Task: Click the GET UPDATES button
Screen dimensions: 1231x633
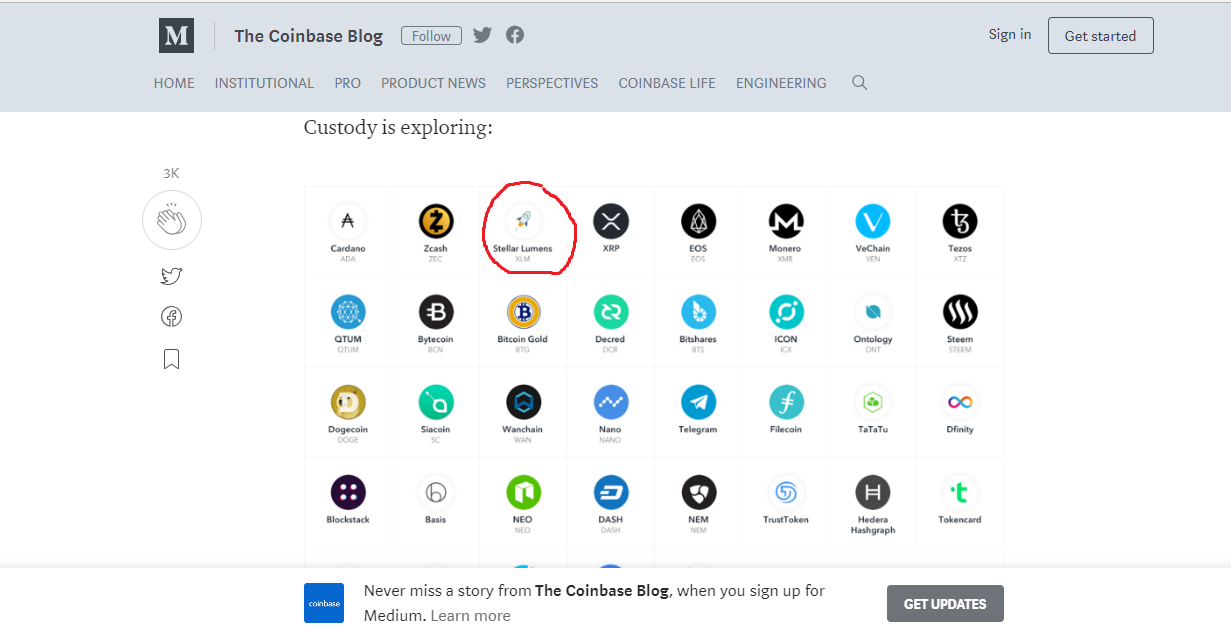Action: [x=945, y=604]
